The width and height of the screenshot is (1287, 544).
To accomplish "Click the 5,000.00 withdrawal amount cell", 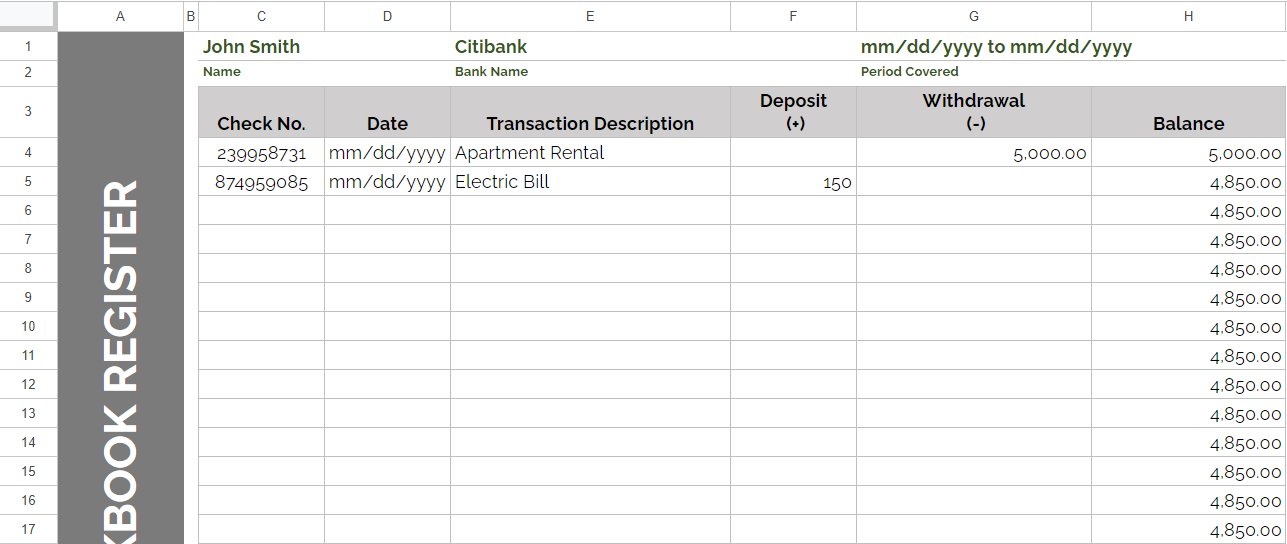I will (974, 152).
